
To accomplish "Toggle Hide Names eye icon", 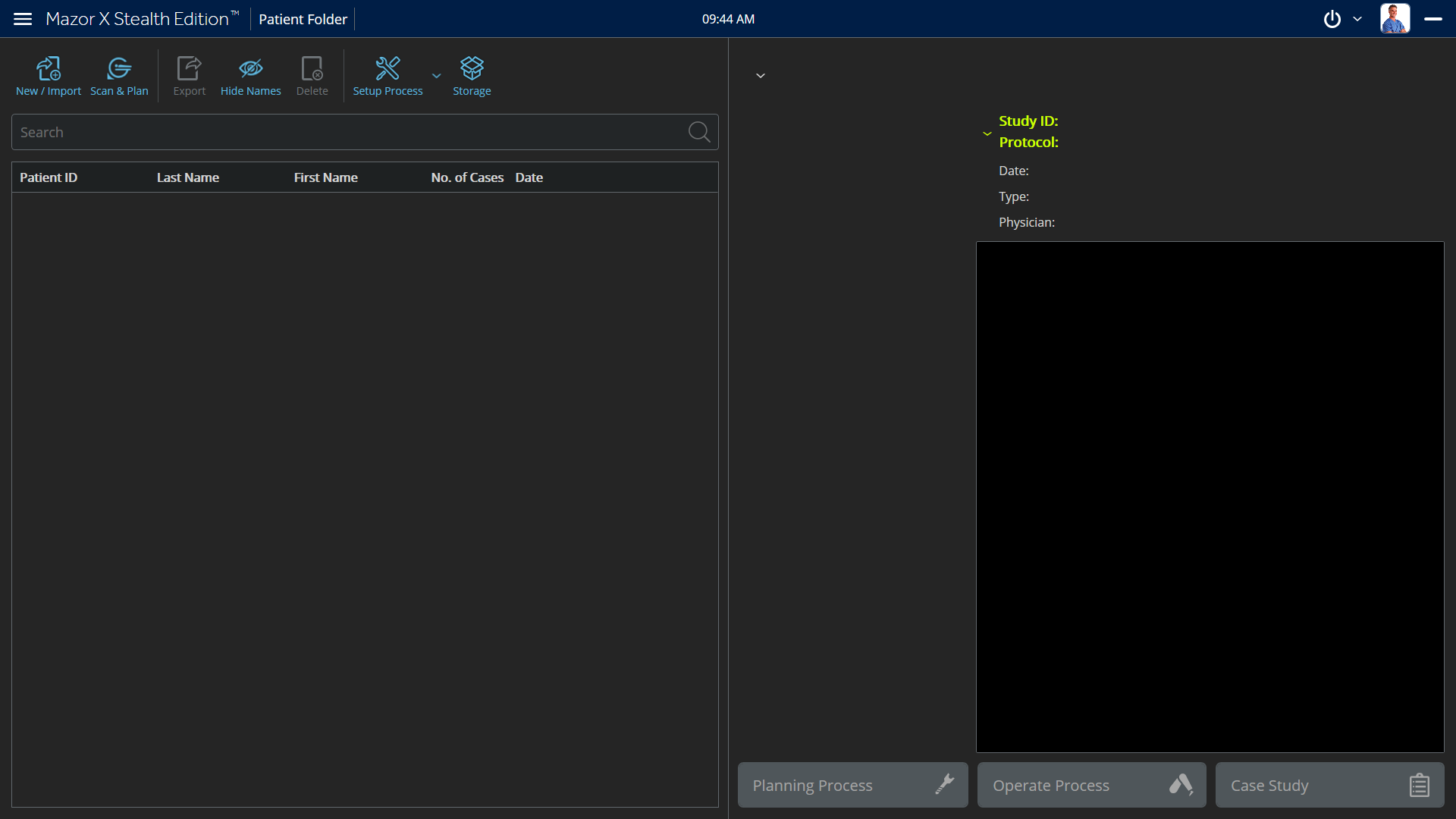I will [x=250, y=69].
